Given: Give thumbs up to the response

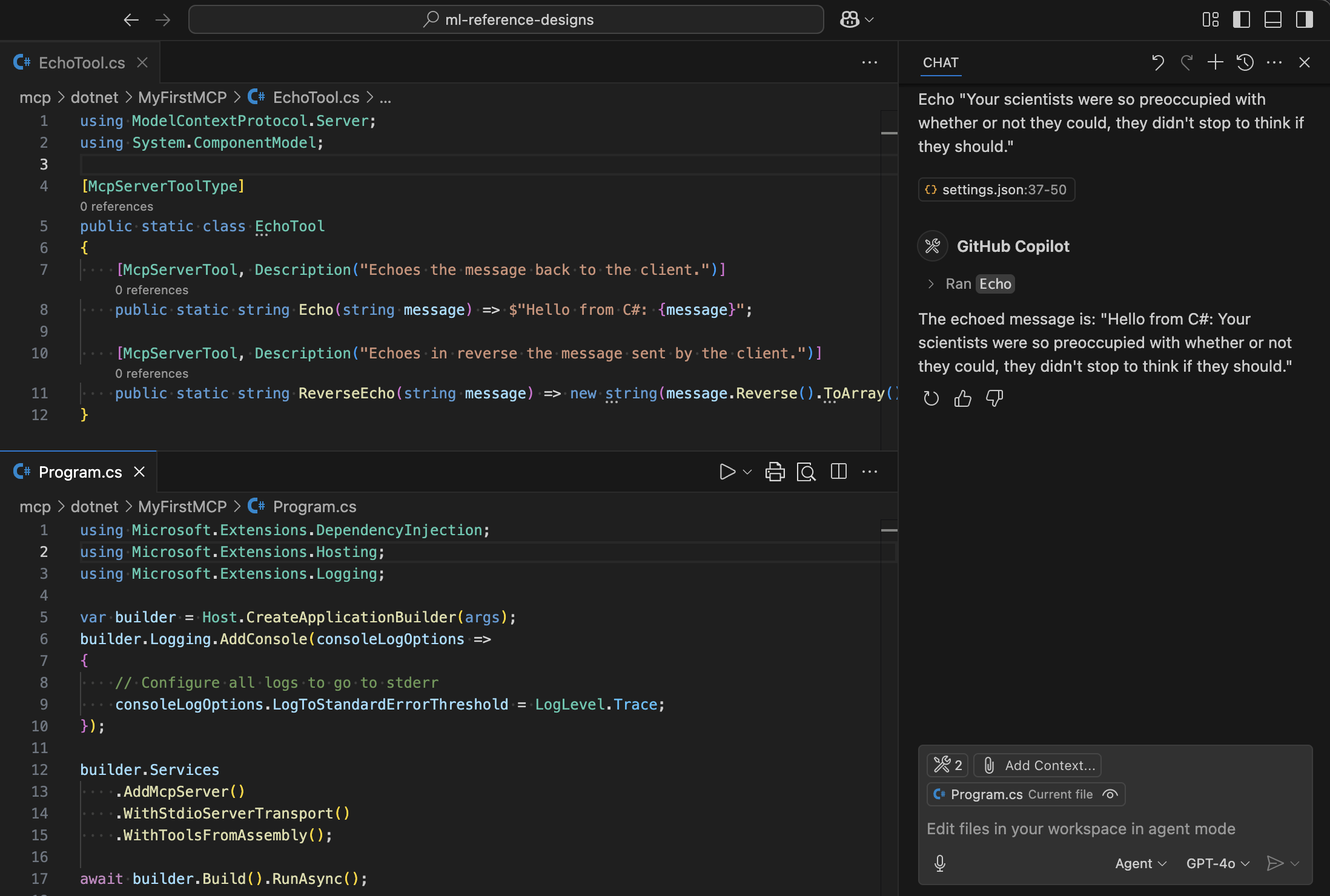Looking at the screenshot, I should (962, 398).
